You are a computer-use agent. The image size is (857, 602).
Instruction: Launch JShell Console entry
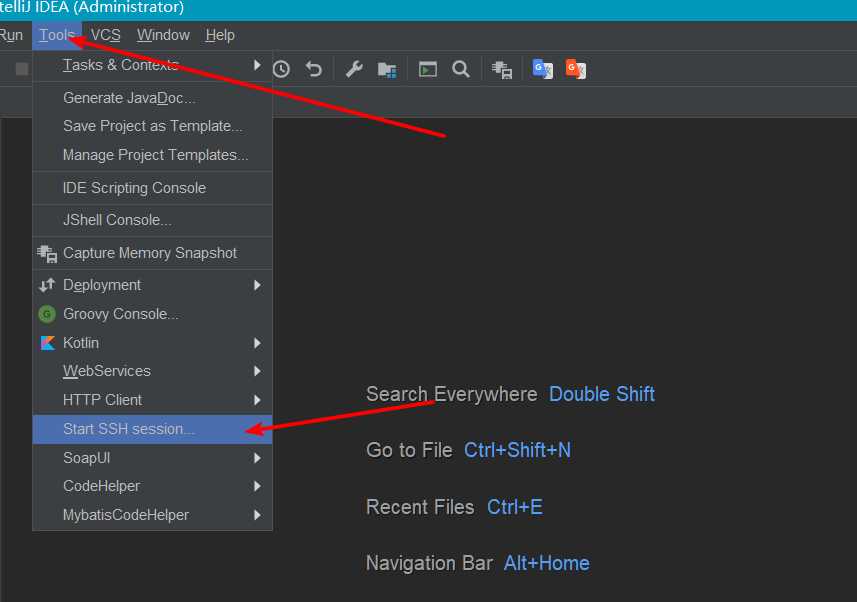point(152,220)
